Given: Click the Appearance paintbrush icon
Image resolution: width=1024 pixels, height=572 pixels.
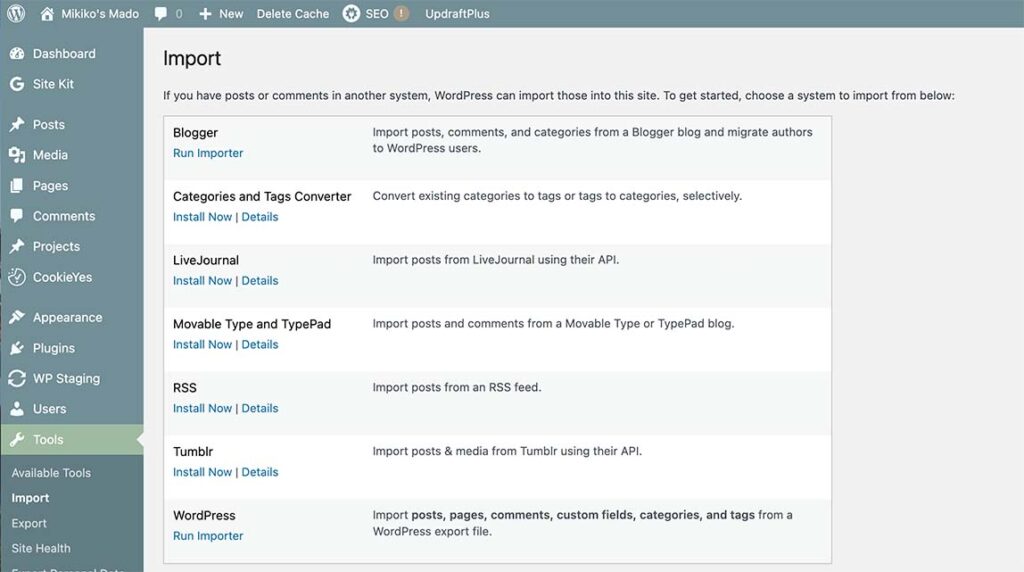Looking at the screenshot, I should point(17,317).
